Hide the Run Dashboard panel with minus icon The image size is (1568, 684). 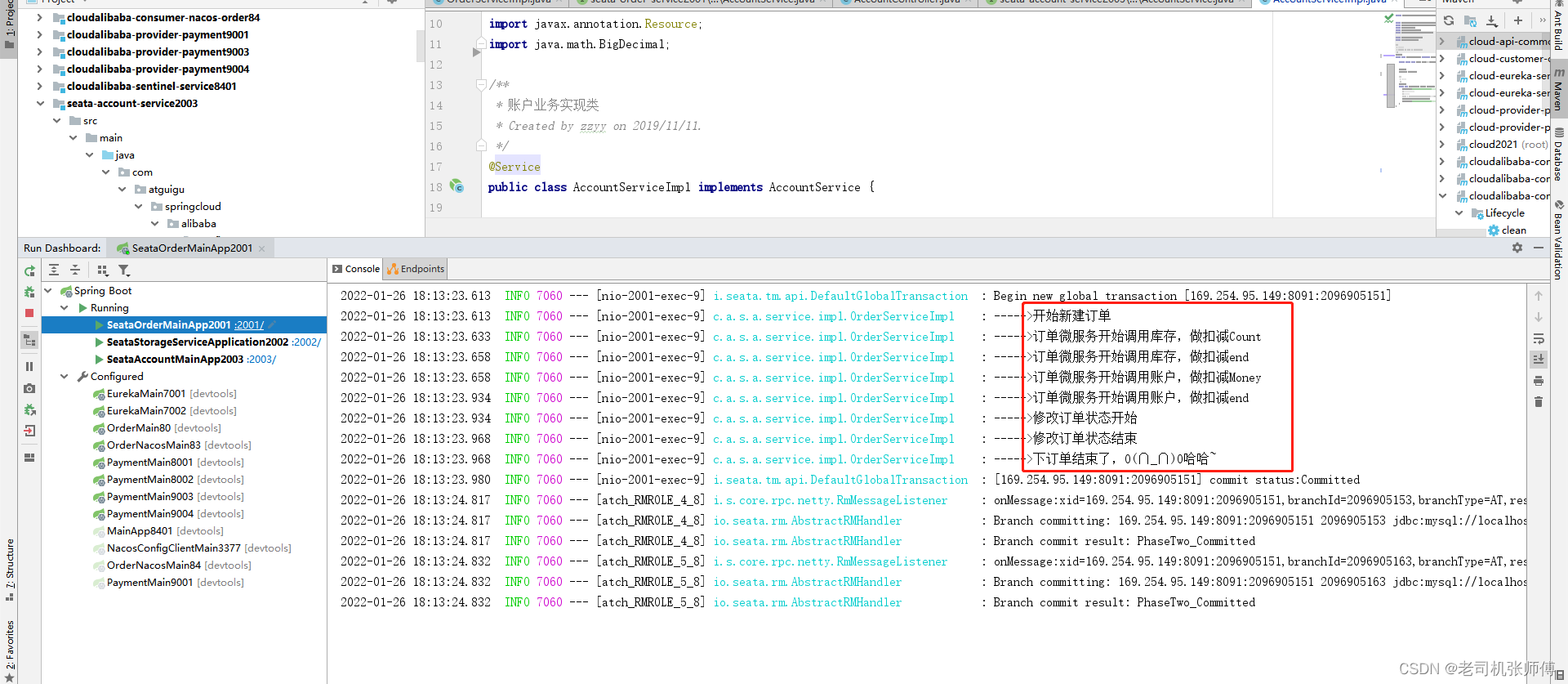pos(1539,248)
